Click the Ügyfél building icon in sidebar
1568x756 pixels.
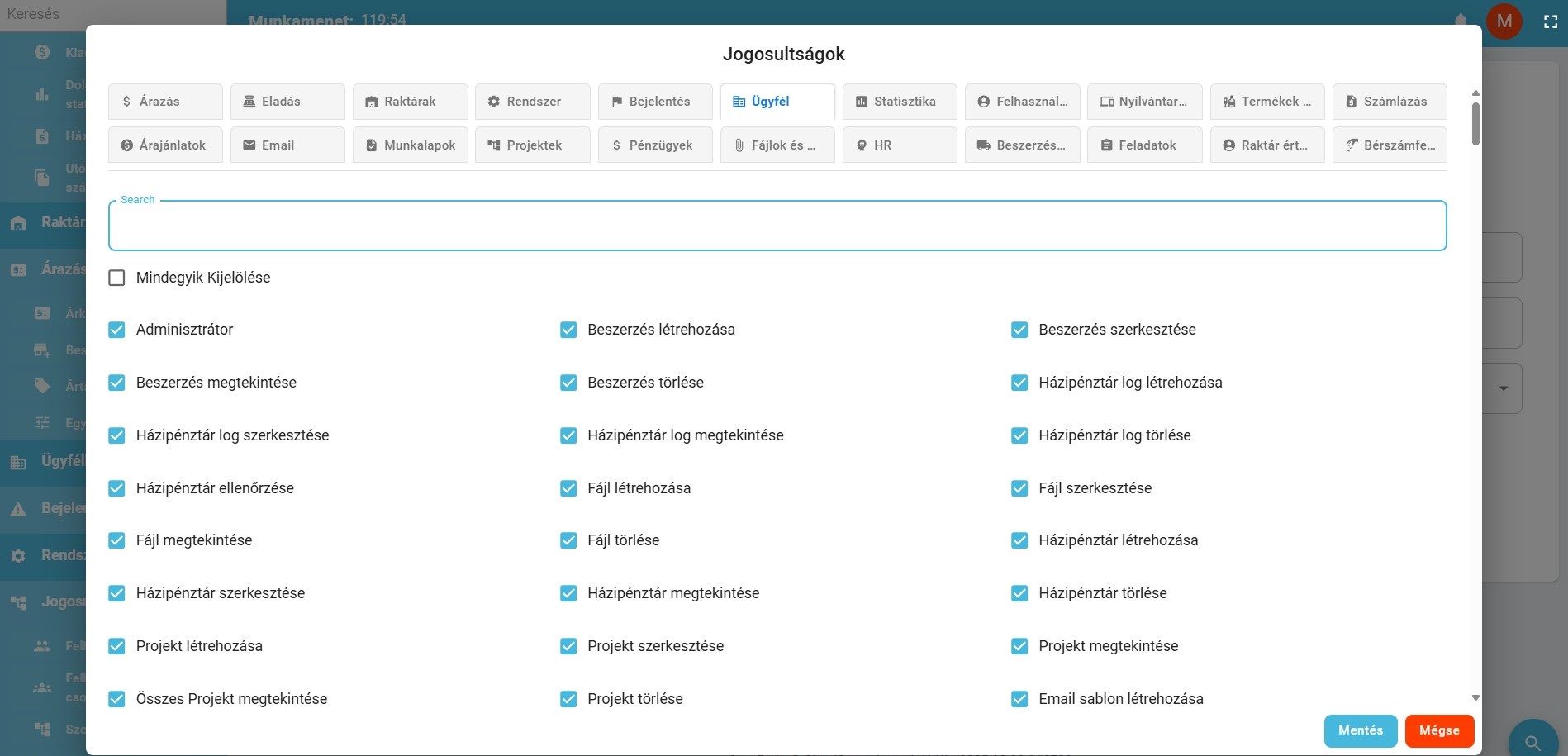click(x=18, y=462)
